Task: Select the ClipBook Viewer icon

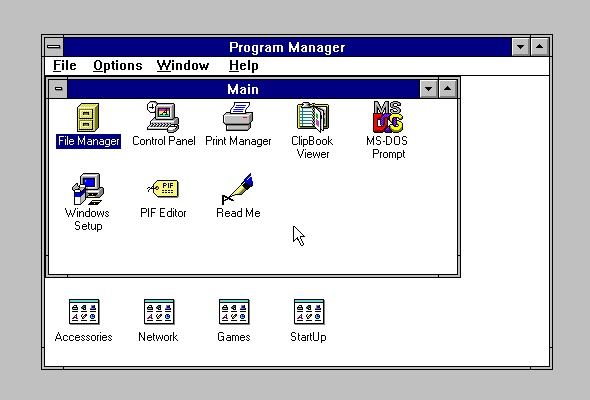Action: 313,117
